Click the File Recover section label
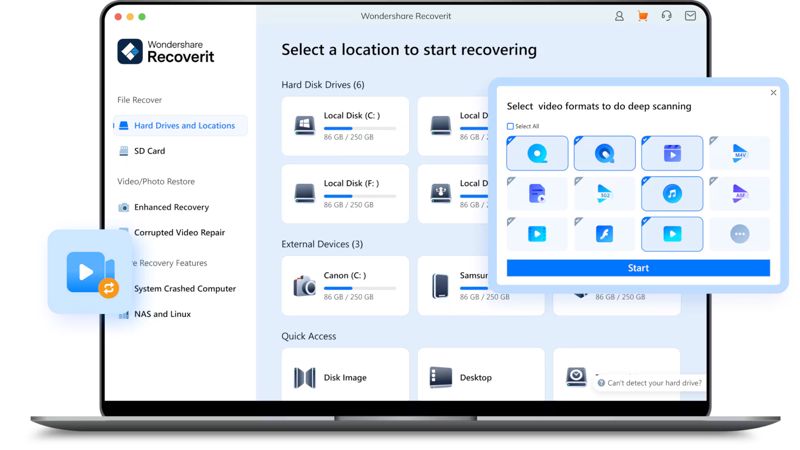Screen dimensions: 800x450 tap(139, 100)
